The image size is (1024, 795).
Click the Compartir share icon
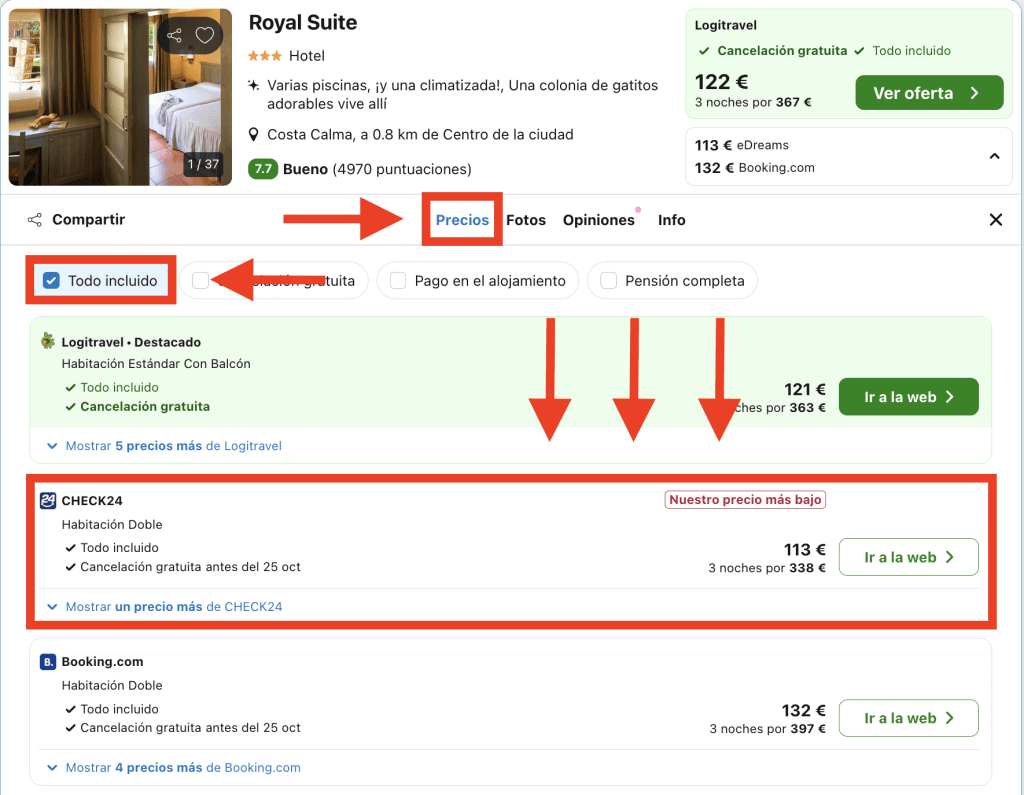tap(35, 220)
